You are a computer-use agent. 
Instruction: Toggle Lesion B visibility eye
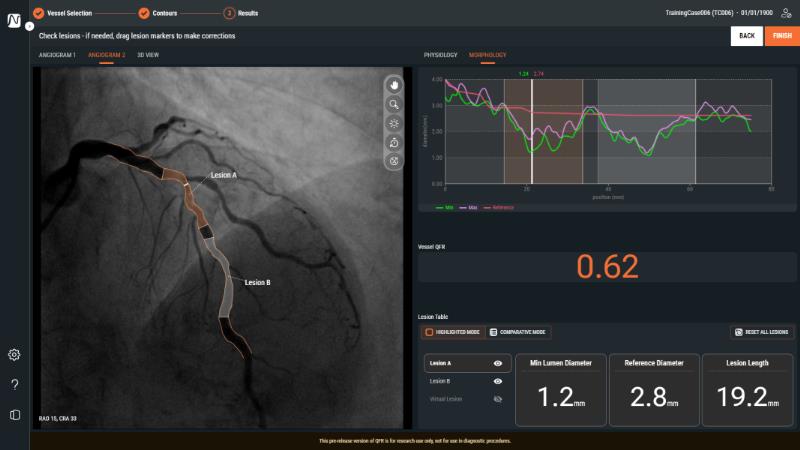498,381
